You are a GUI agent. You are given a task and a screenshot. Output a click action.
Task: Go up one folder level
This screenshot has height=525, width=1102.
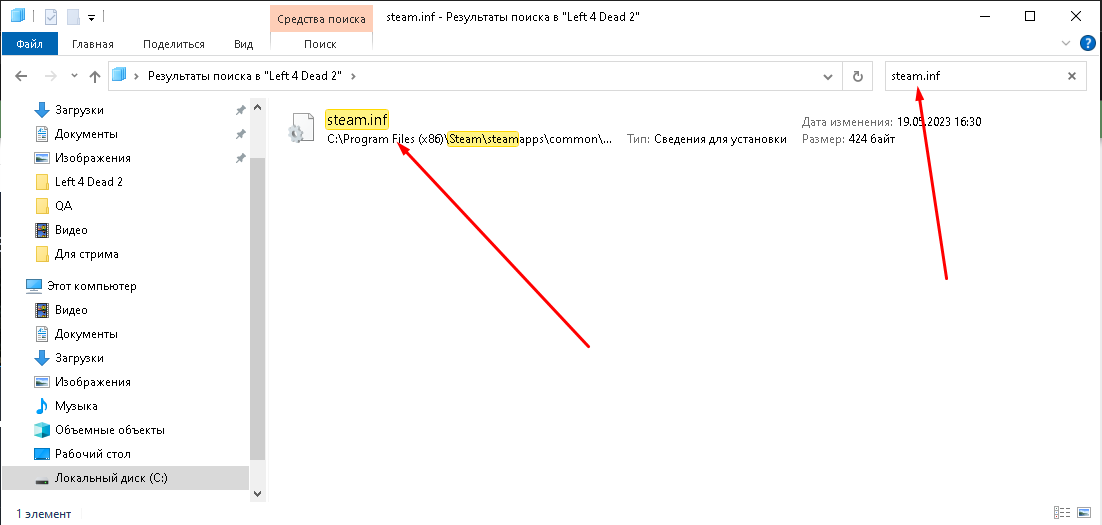tap(95, 76)
